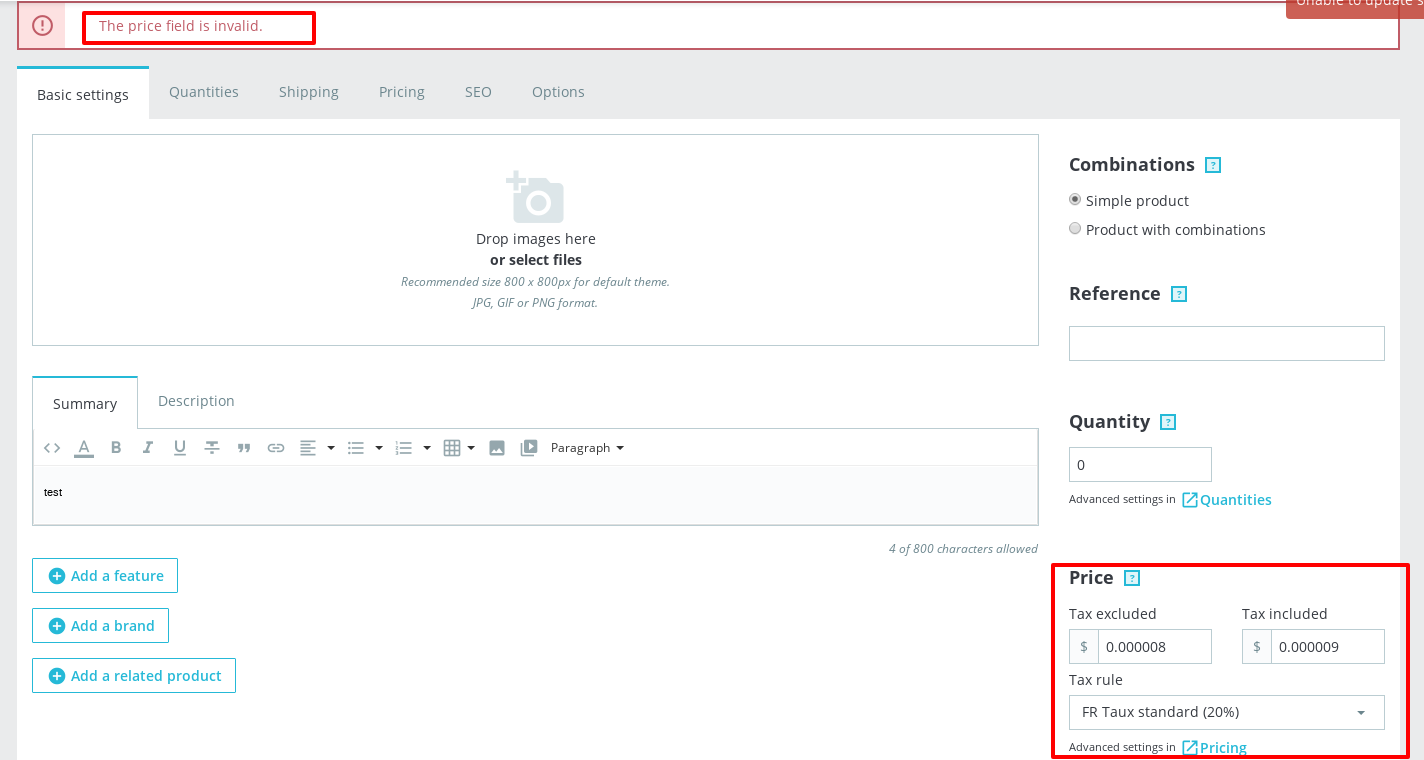Screen dimensions: 1424x760
Task: Follow the Quantities advanced settings link
Action: pyautogui.click(x=1227, y=500)
